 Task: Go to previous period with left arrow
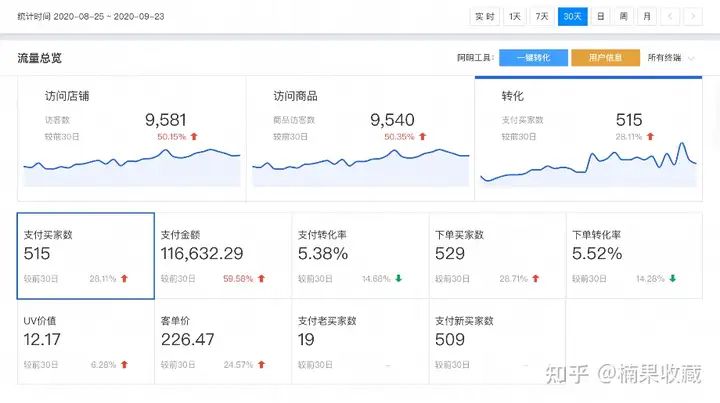670,17
